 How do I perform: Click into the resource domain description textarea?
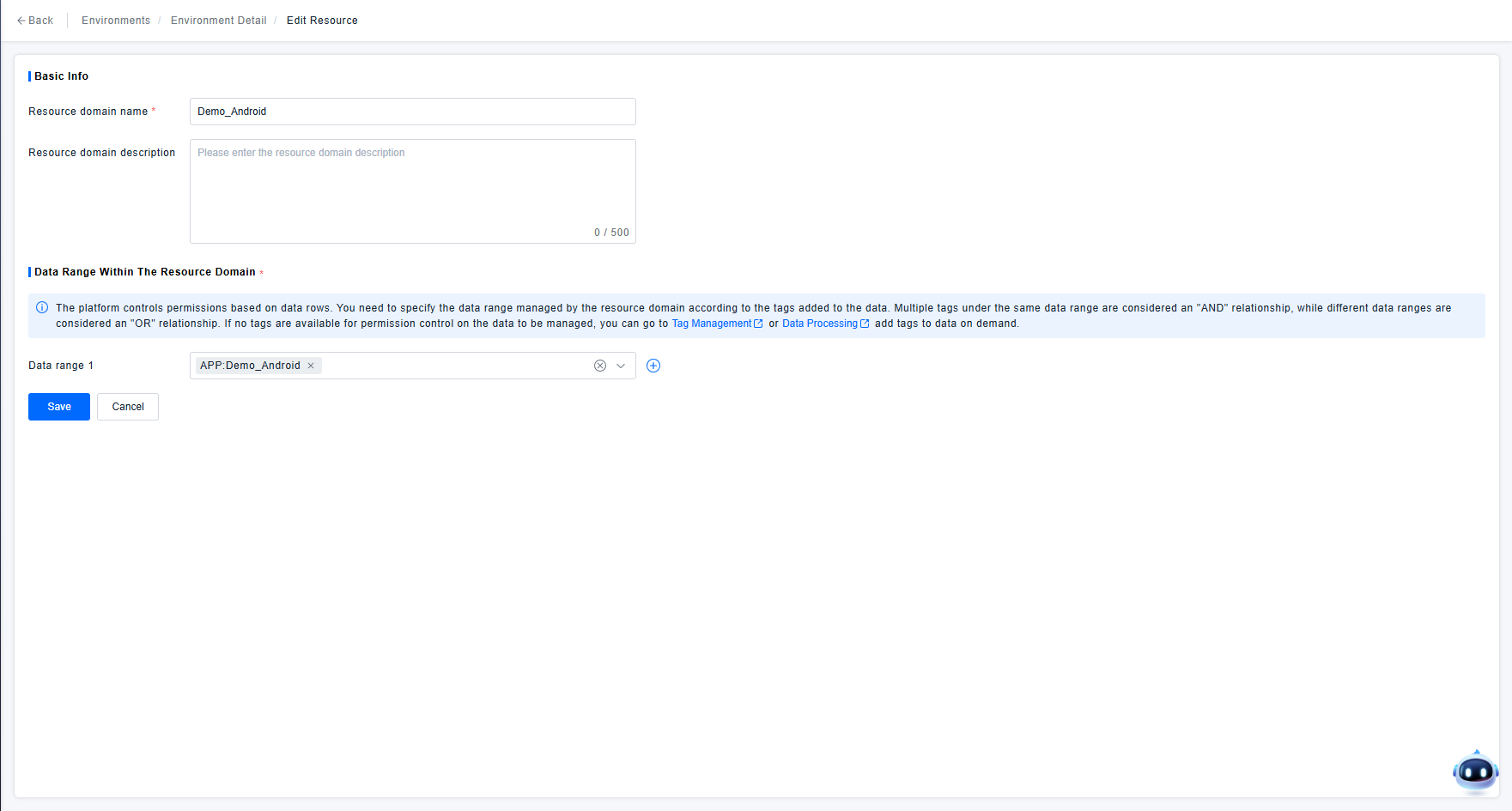pos(412,191)
